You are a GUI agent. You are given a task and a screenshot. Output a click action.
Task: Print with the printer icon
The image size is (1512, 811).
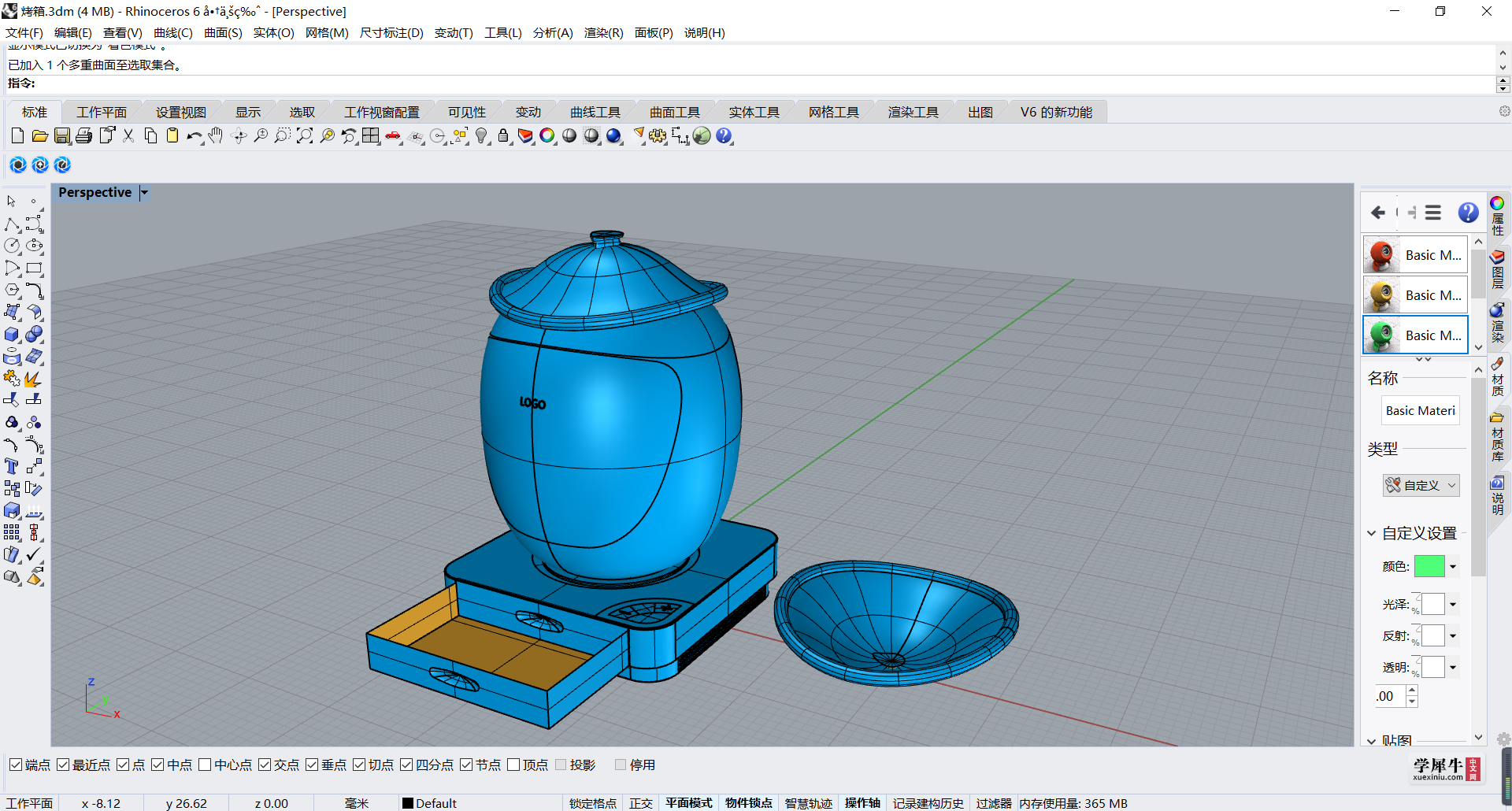click(x=83, y=136)
